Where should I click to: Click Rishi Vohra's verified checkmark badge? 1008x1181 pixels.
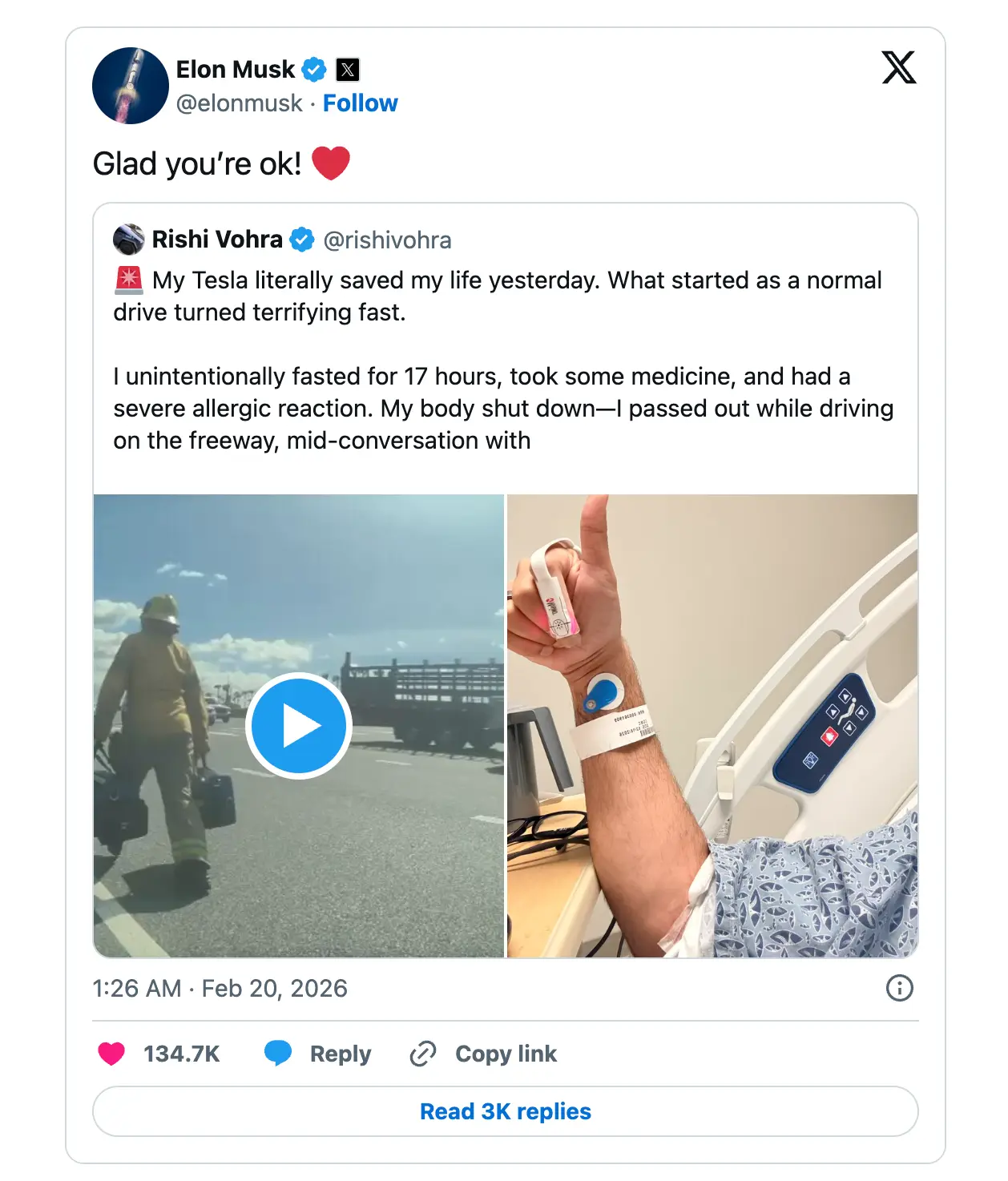(x=301, y=240)
